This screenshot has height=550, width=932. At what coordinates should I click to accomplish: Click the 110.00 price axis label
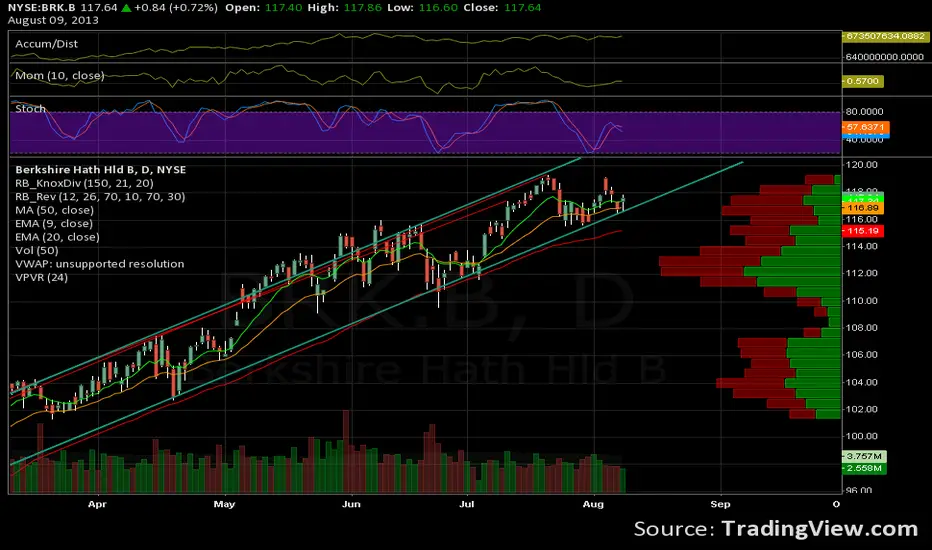862,301
